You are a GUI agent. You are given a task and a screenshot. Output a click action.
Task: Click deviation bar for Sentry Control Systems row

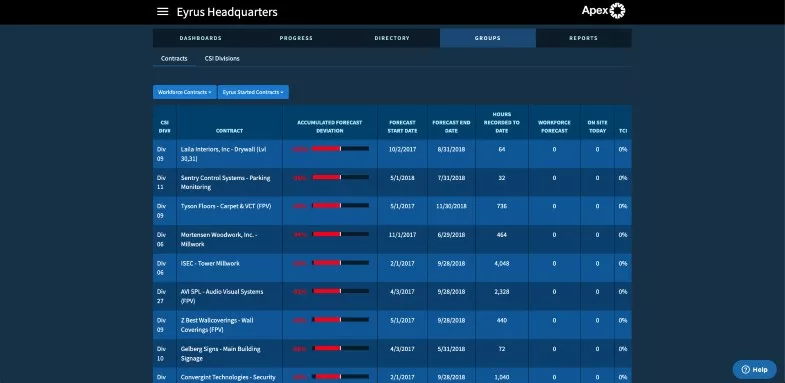pyautogui.click(x=340, y=177)
